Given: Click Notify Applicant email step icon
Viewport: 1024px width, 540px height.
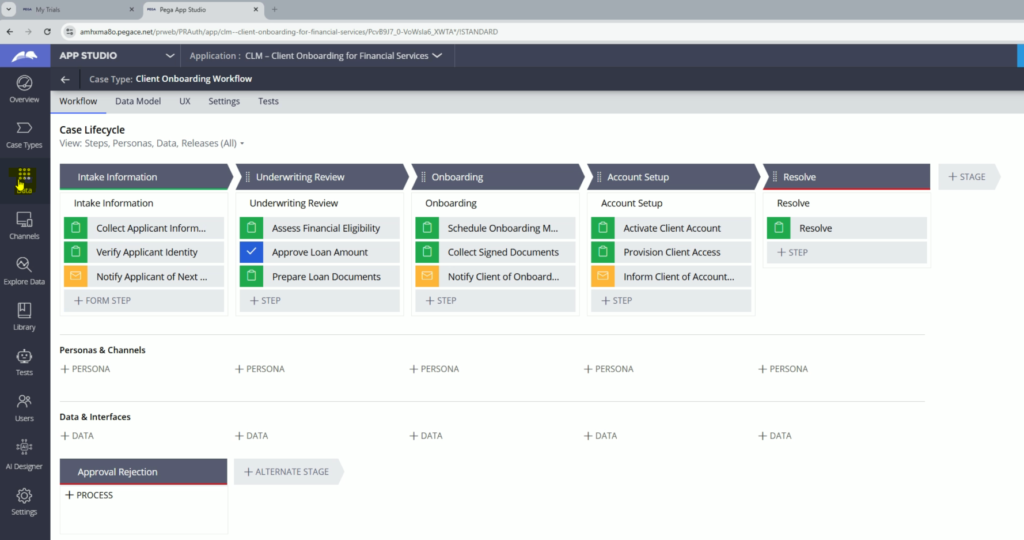Looking at the screenshot, I should click(x=75, y=277).
